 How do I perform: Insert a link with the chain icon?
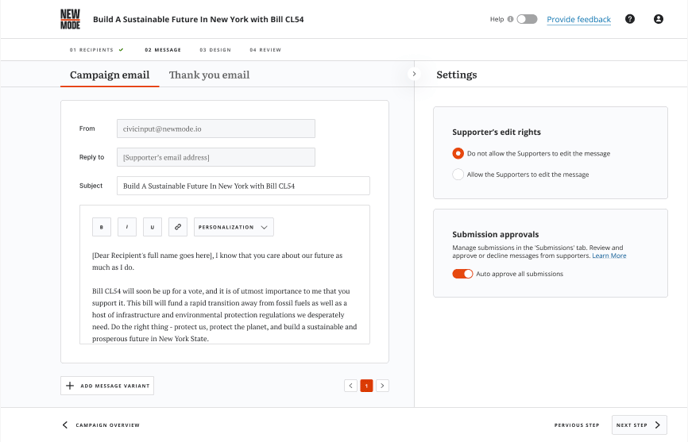click(x=178, y=227)
